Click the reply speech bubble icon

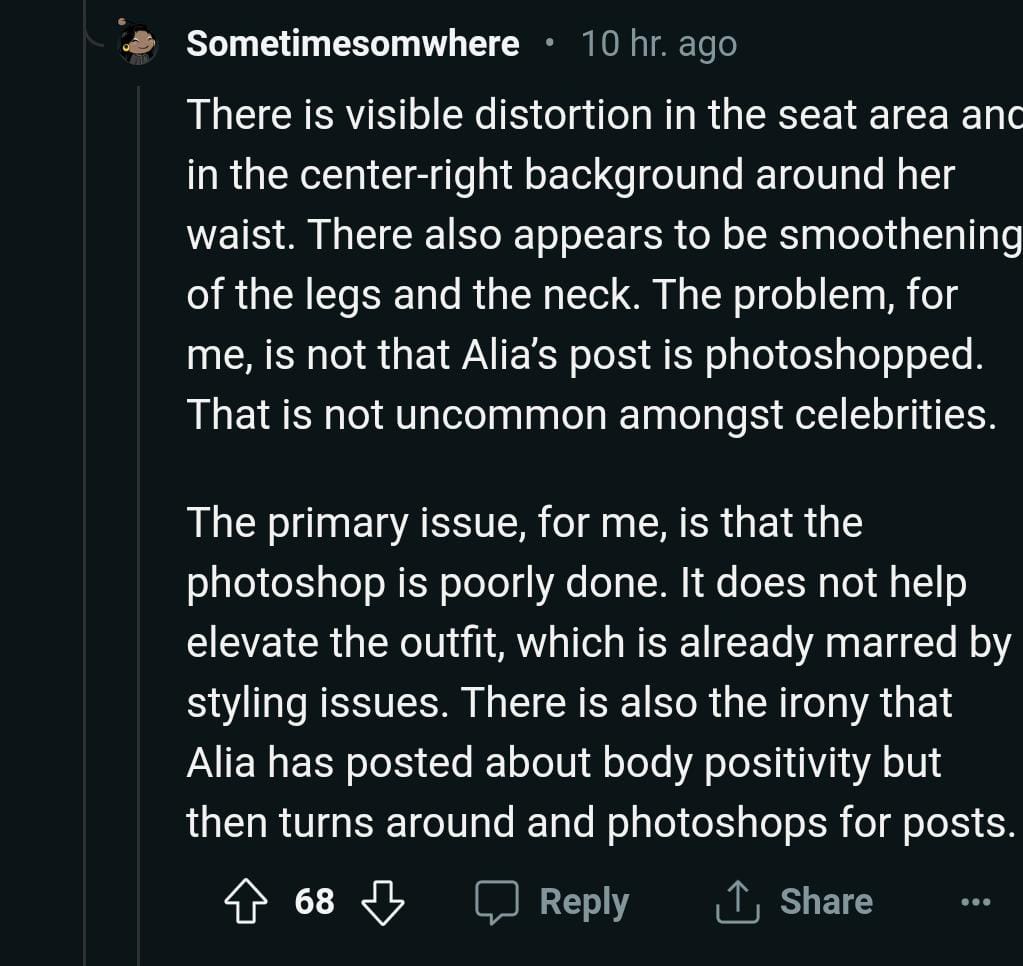pyautogui.click(x=496, y=902)
